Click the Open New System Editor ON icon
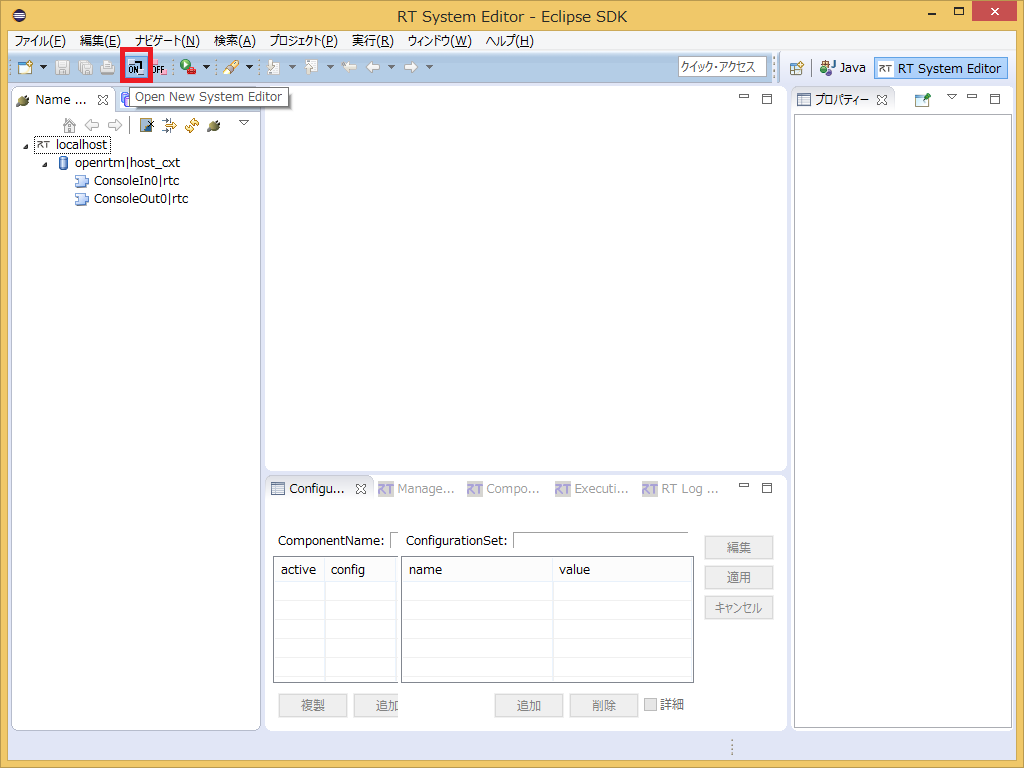This screenshot has width=1024, height=768. pyautogui.click(x=136, y=67)
